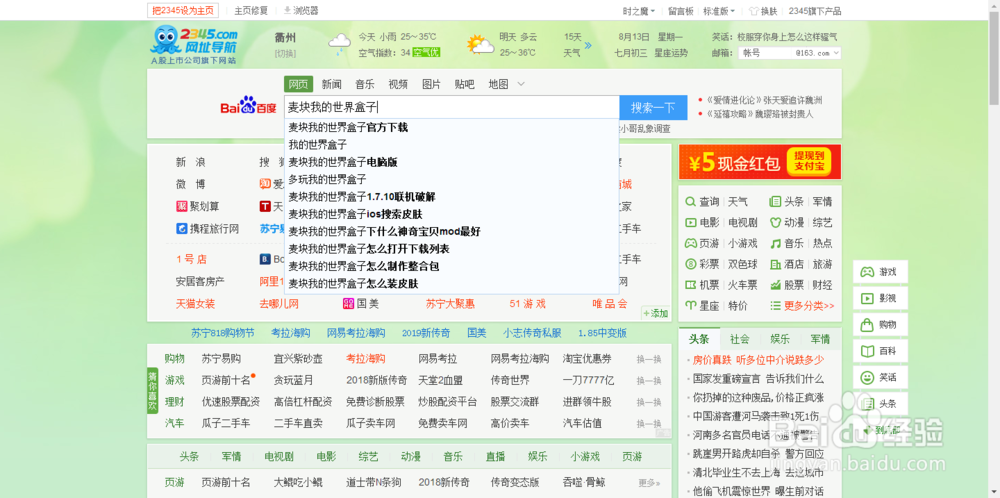Click the +添加 site button
Screen dimensions: 1000x498
coord(656,313)
